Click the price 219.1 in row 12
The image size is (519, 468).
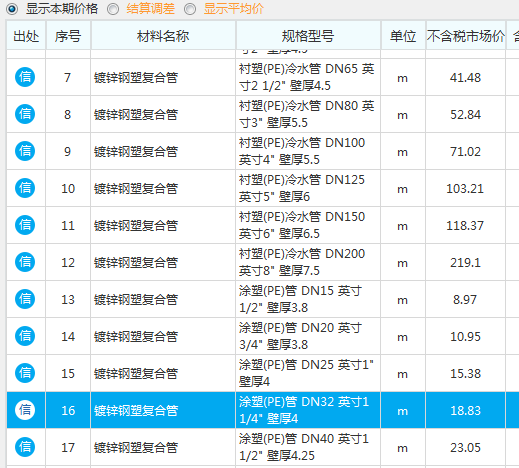465,263
